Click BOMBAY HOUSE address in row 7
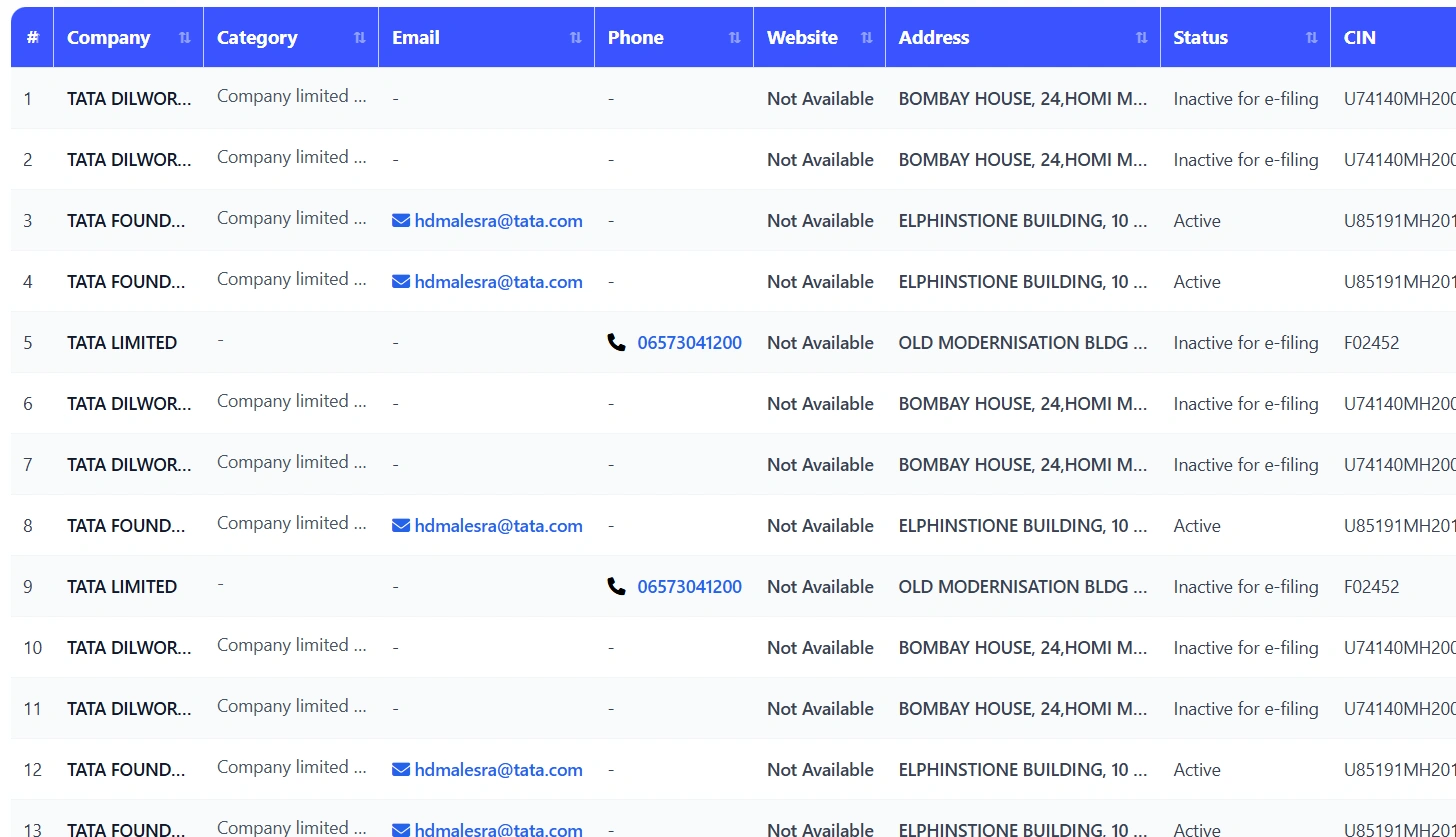1456x837 pixels. click(1023, 465)
